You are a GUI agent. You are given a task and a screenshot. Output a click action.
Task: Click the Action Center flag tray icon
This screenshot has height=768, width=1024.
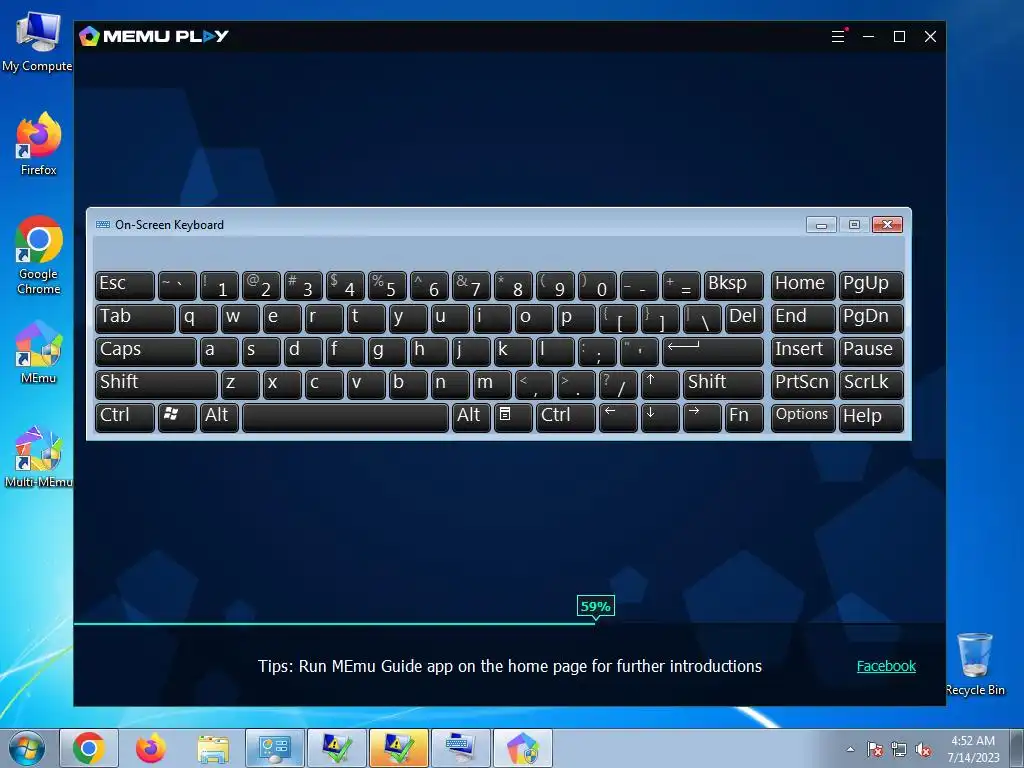click(x=874, y=749)
